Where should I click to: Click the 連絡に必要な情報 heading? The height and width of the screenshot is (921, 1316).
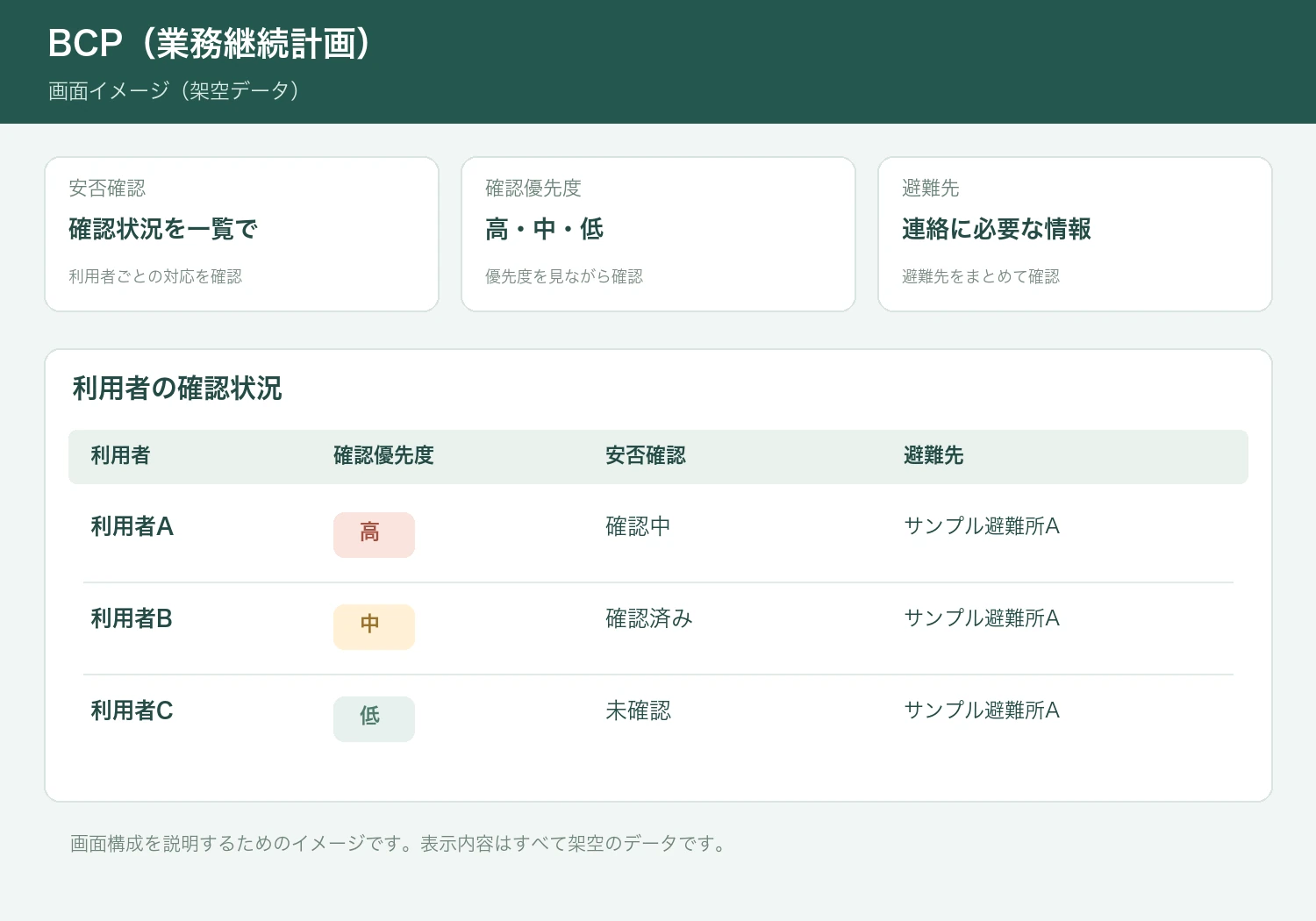pyautogui.click(x=997, y=229)
